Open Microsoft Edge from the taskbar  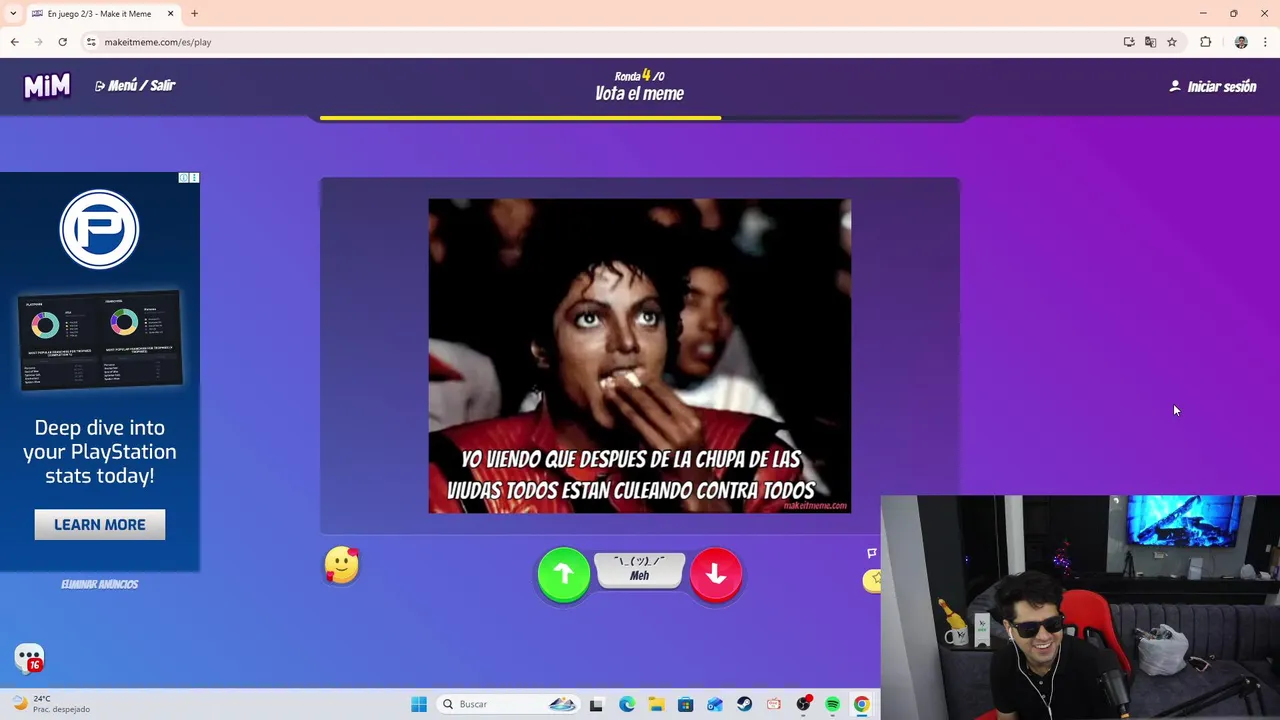point(627,704)
